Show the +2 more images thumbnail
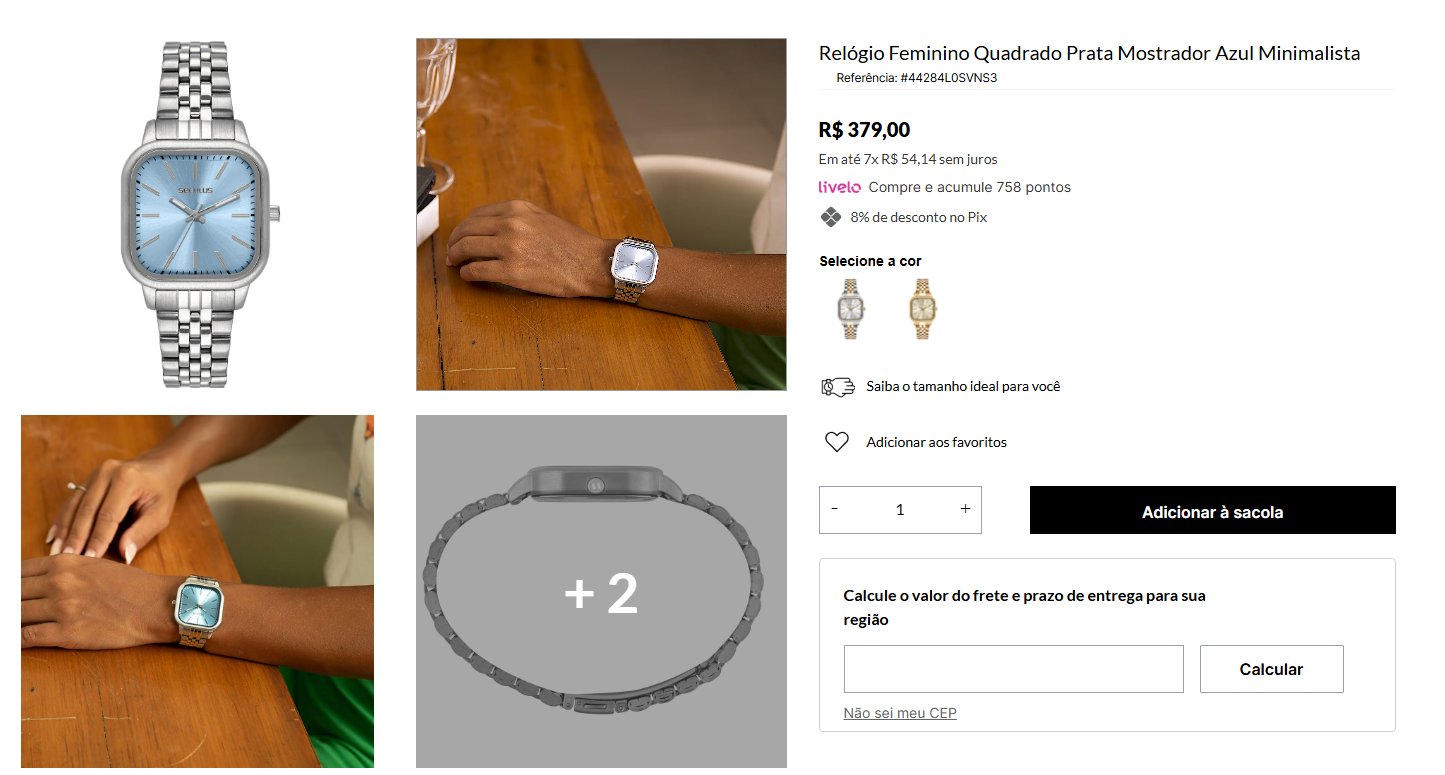Viewport: 1445px width, 775px height. tap(601, 591)
